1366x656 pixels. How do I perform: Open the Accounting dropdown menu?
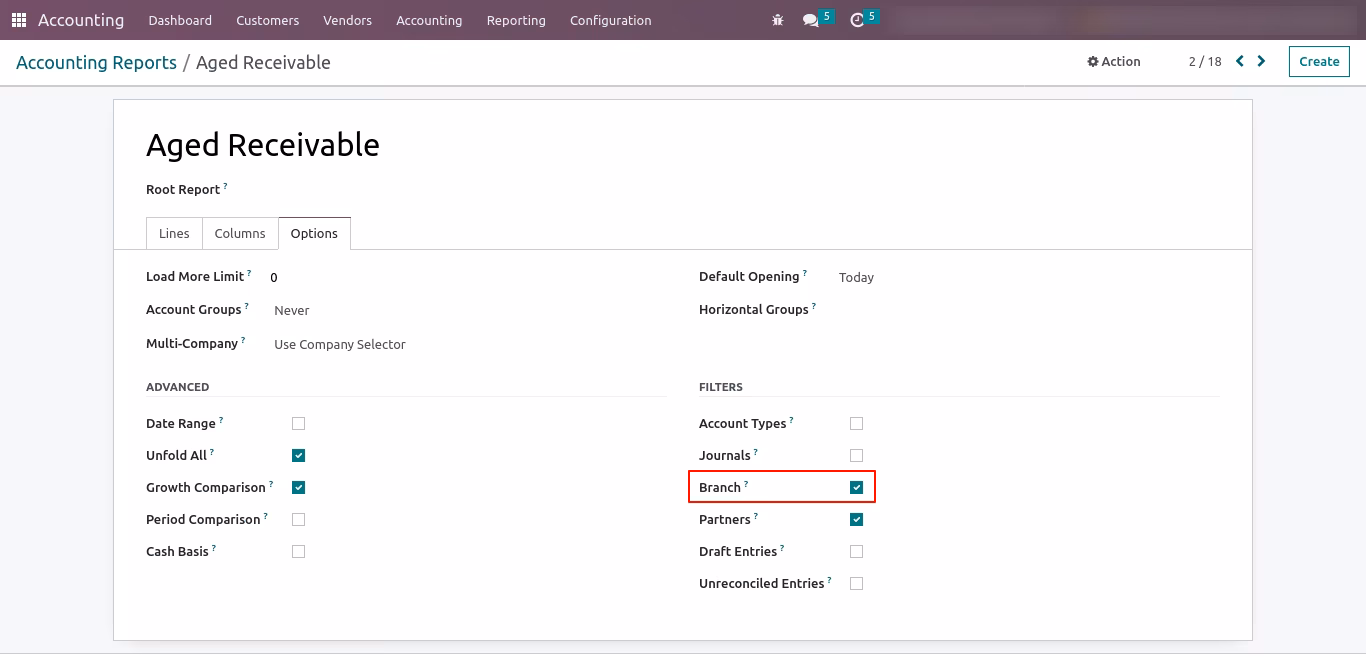(429, 20)
